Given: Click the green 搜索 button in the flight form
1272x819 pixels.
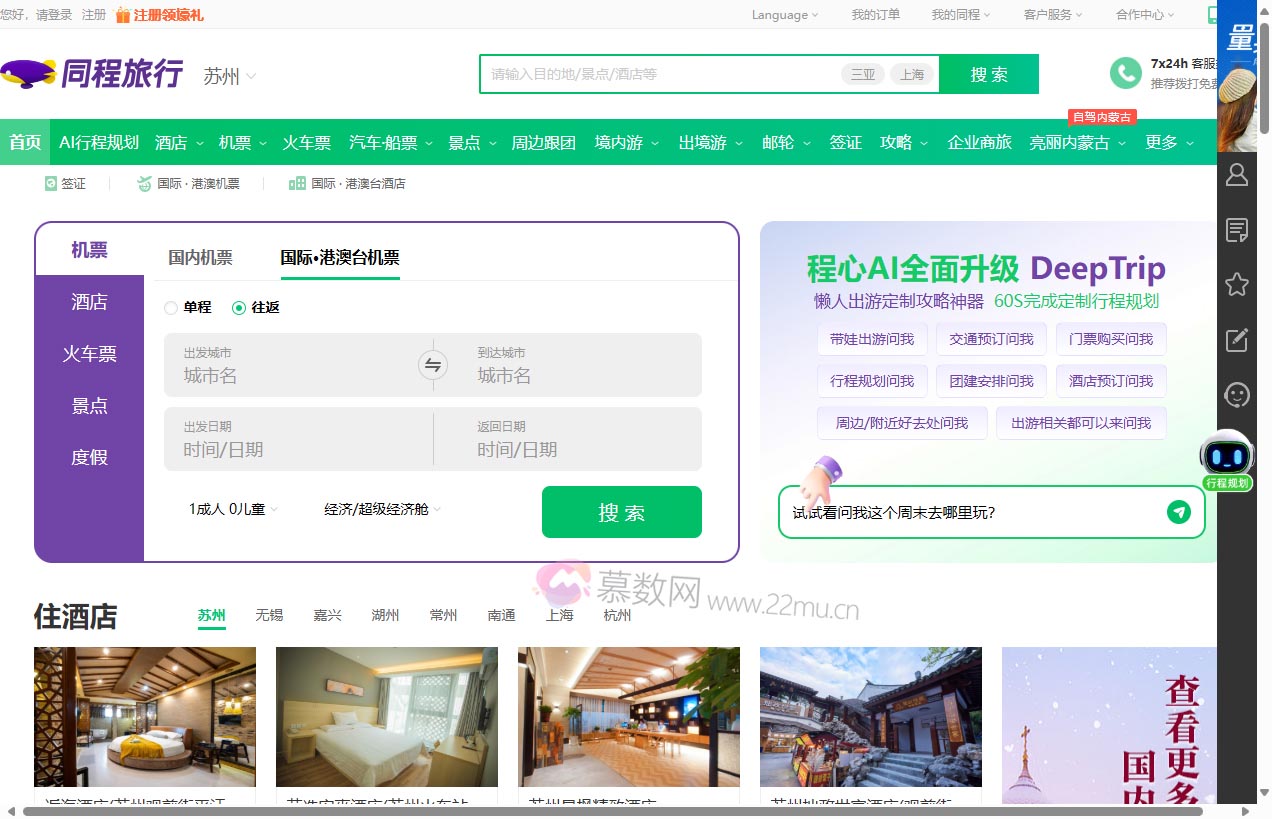Looking at the screenshot, I should tap(621, 512).
